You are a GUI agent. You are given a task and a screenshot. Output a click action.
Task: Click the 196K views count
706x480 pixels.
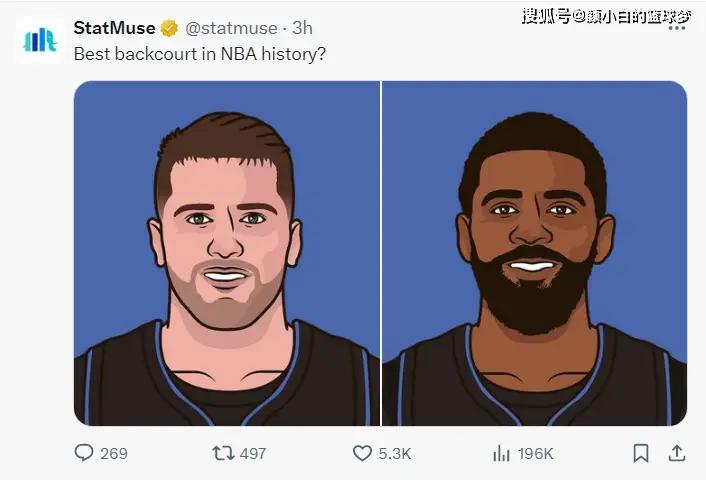point(535,453)
